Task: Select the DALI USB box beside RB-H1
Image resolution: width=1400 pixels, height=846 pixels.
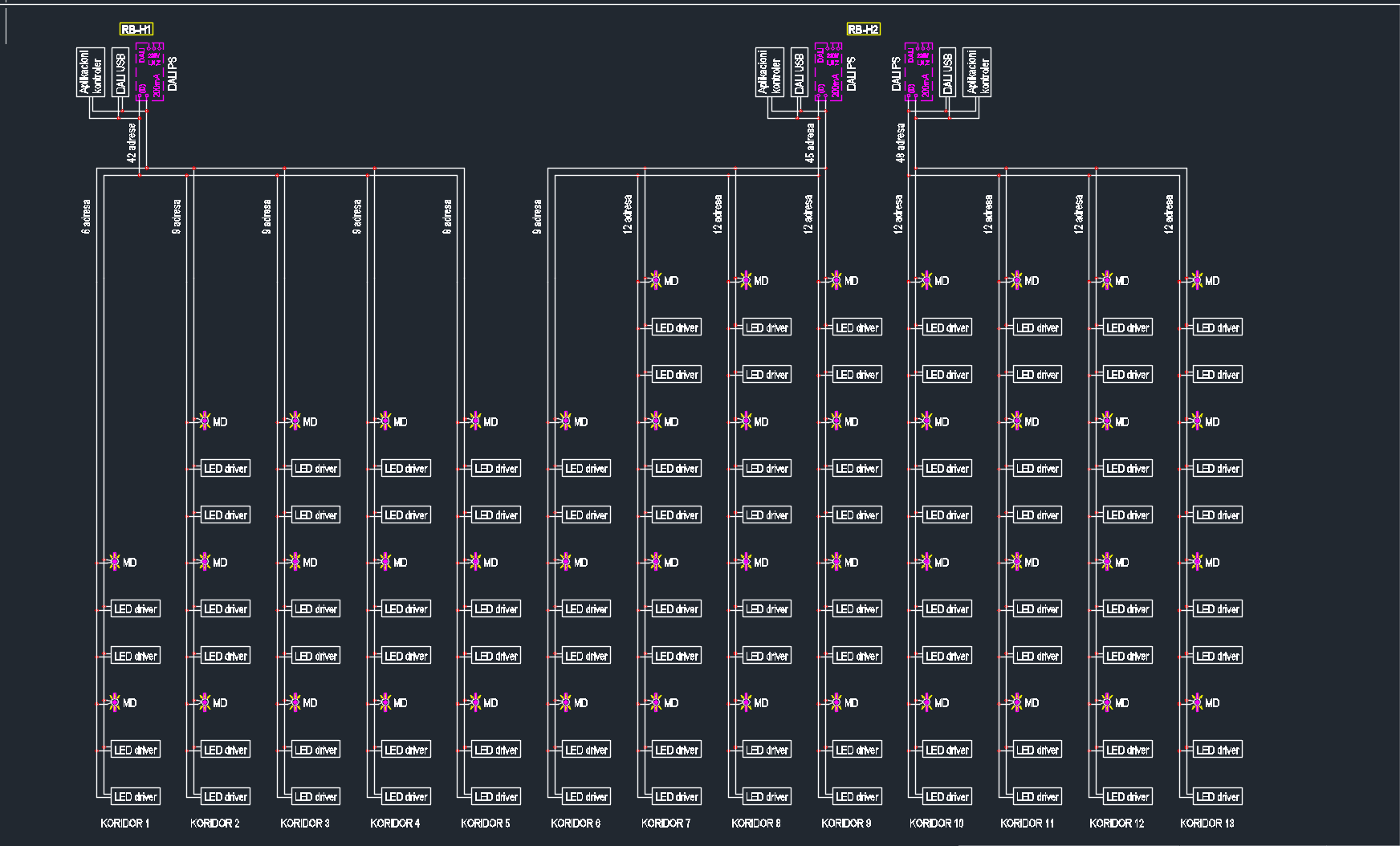Action: [121, 71]
